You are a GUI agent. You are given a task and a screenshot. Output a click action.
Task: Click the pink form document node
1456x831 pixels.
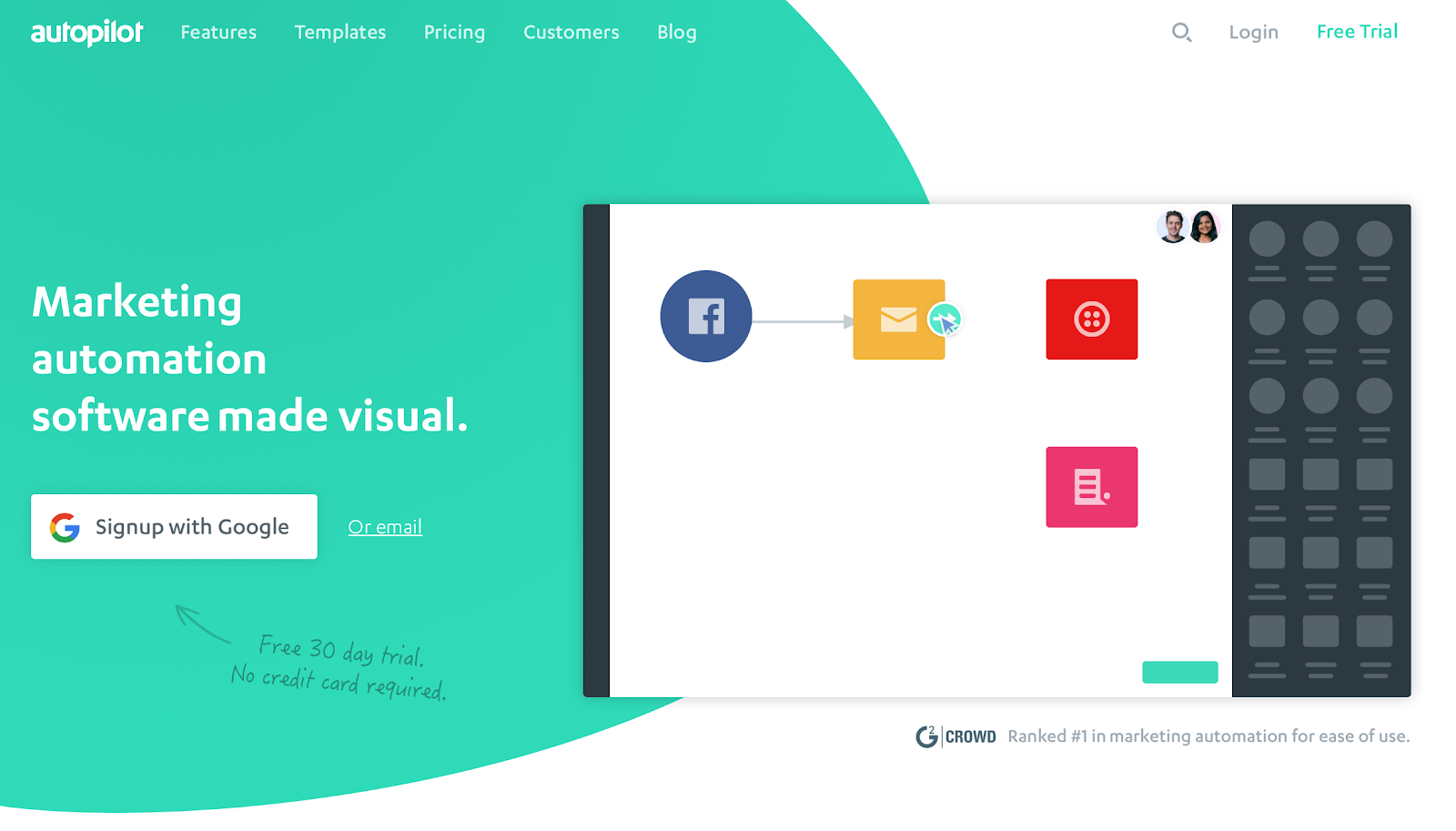[1092, 487]
